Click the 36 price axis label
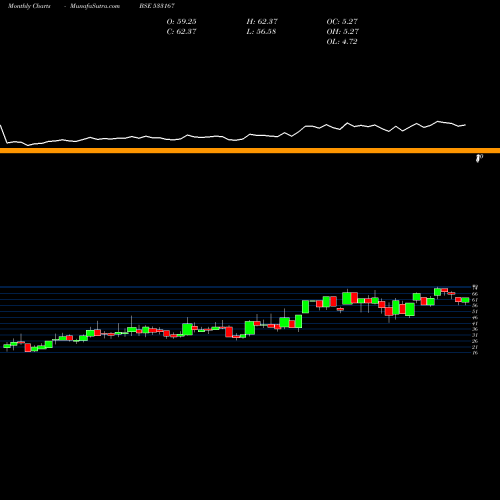The image size is (500, 500). (x=475, y=329)
